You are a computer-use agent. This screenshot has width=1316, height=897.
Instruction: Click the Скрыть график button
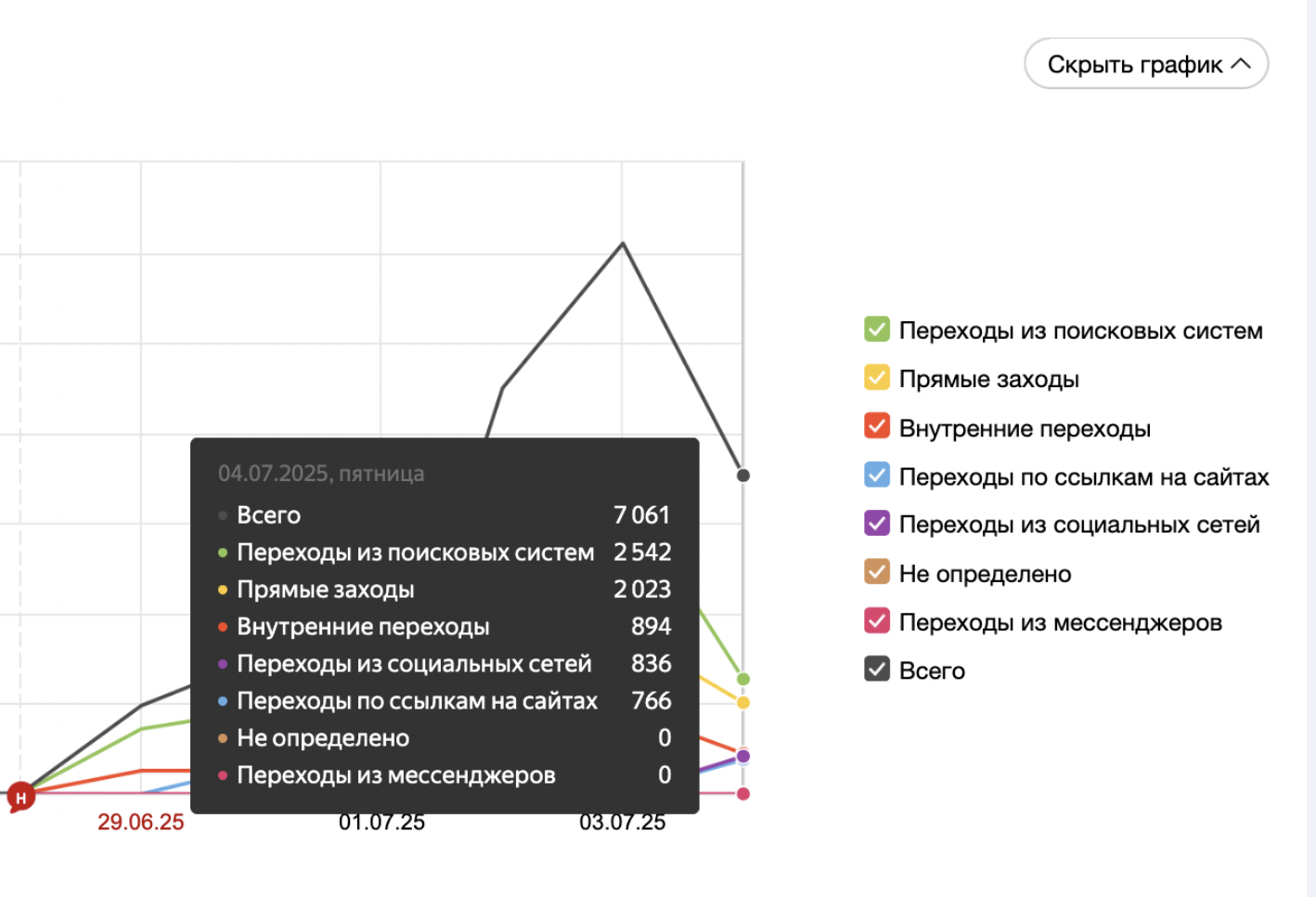click(1146, 64)
